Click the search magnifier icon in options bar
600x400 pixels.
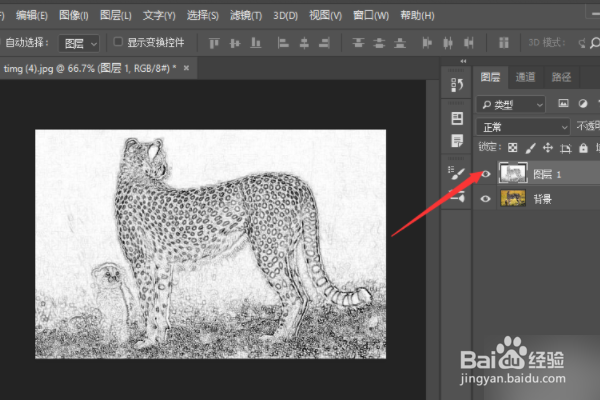[x=594, y=43]
